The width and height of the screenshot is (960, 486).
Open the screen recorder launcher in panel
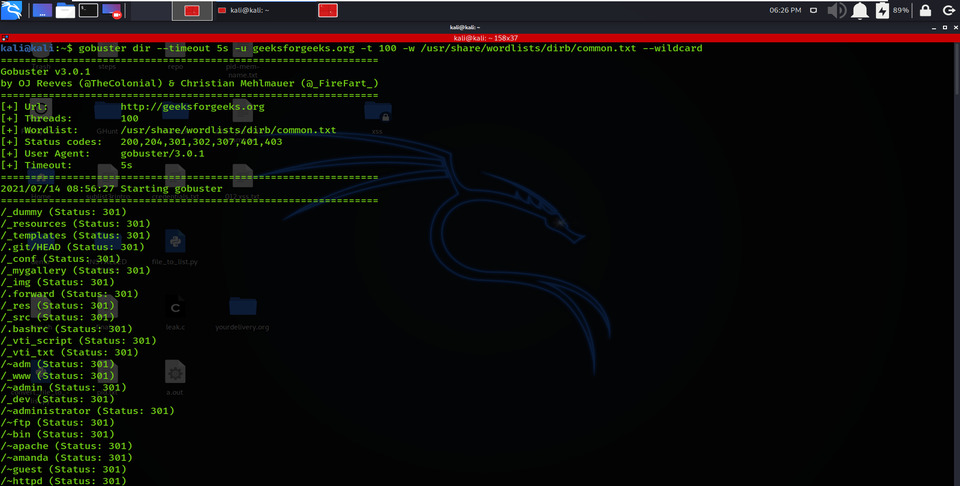pos(112,10)
